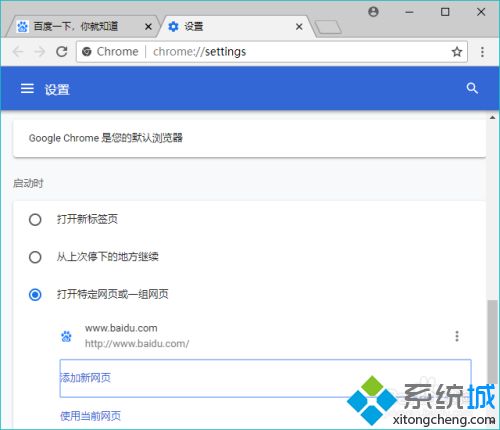Bookmark this page with the star icon
Screen dimensions: 500x430
(457, 52)
